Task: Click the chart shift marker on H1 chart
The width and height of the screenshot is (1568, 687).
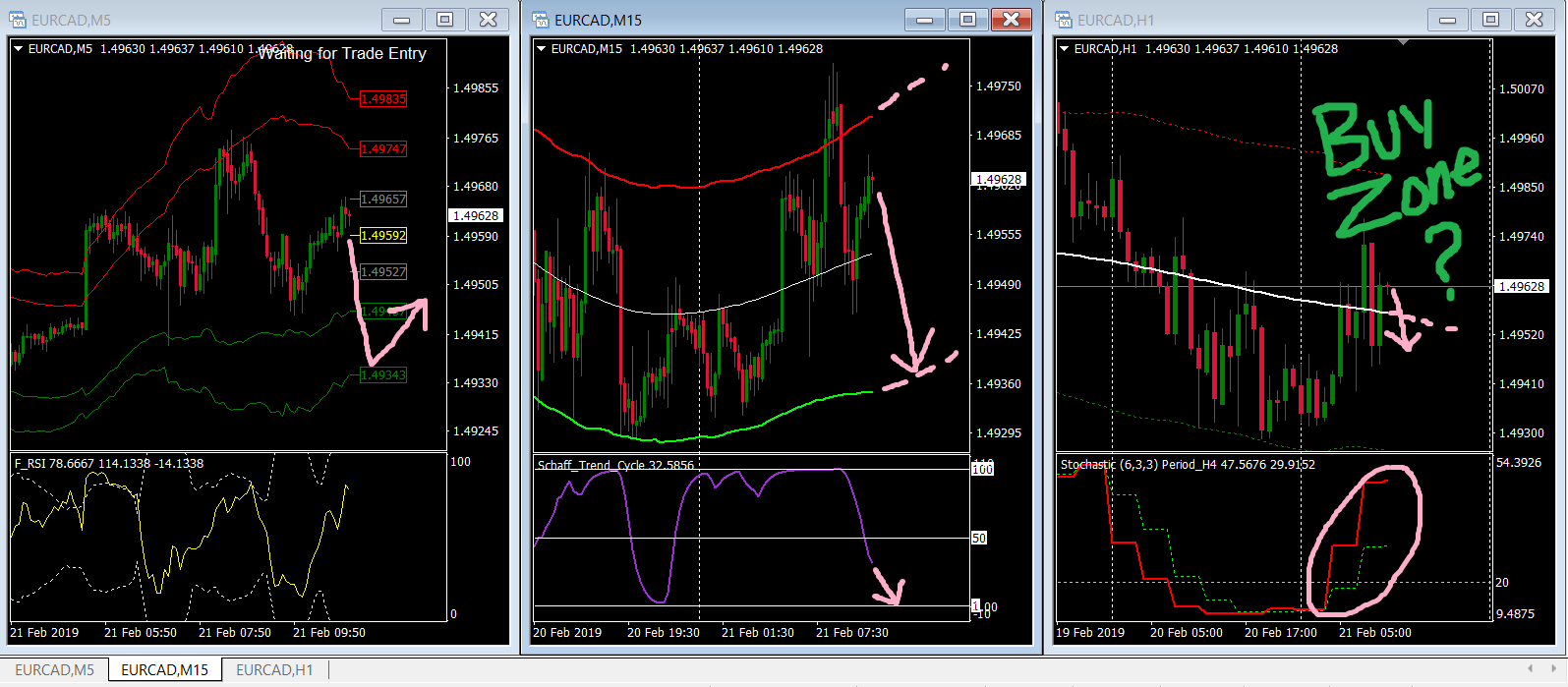Action: click(1403, 42)
